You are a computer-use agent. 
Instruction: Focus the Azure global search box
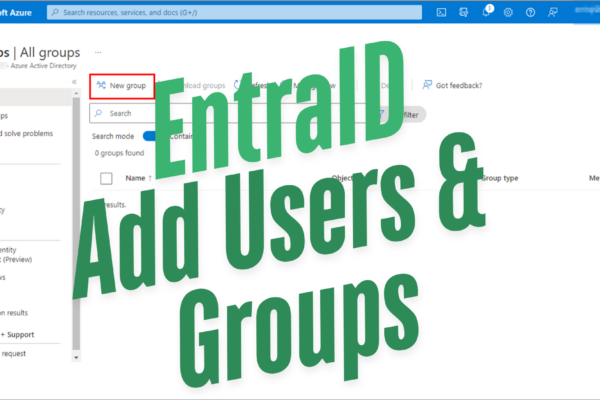(x=234, y=12)
